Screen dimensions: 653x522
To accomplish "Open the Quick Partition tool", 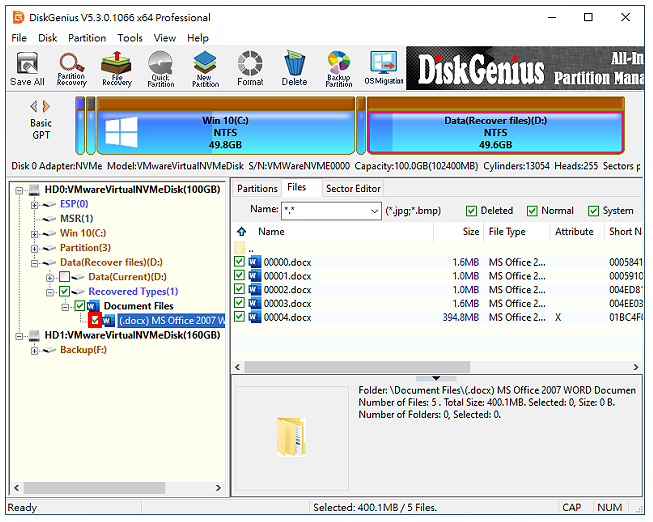I will [161, 69].
